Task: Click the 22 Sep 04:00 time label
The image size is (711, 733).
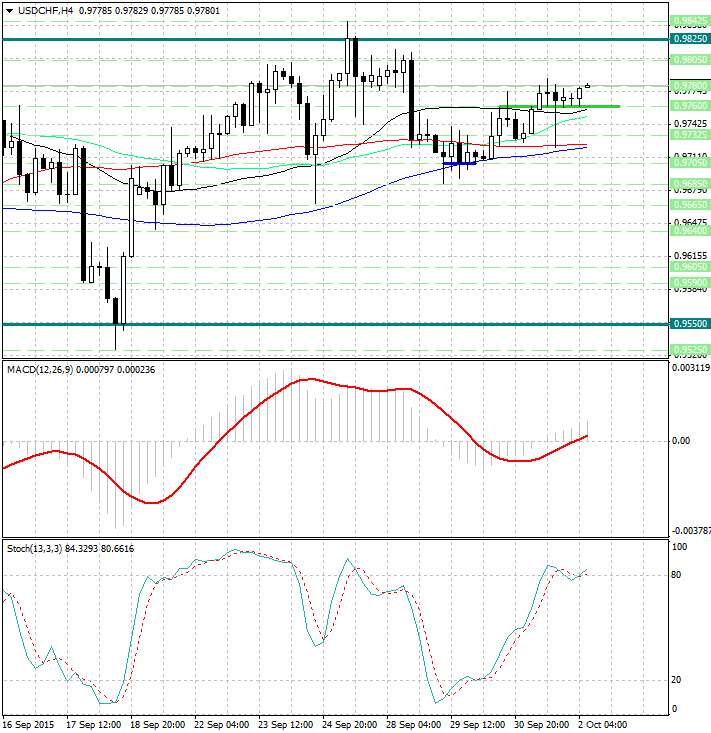Action: tap(222, 725)
